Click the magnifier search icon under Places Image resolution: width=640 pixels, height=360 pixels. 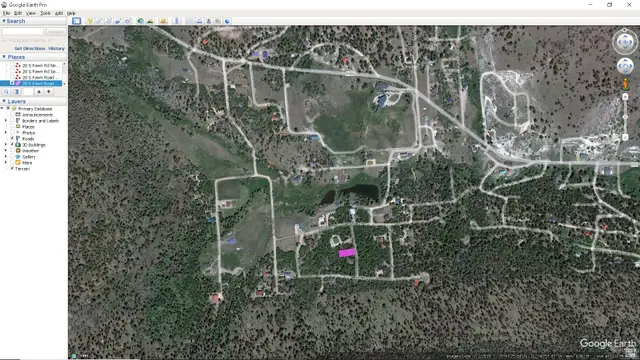6,92
